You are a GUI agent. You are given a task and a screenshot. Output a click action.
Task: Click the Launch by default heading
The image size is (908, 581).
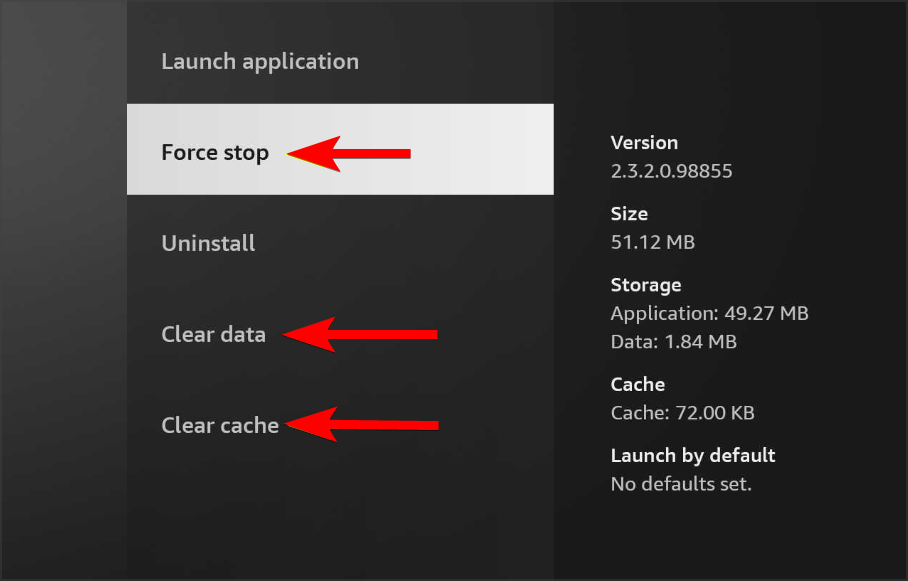click(693, 456)
